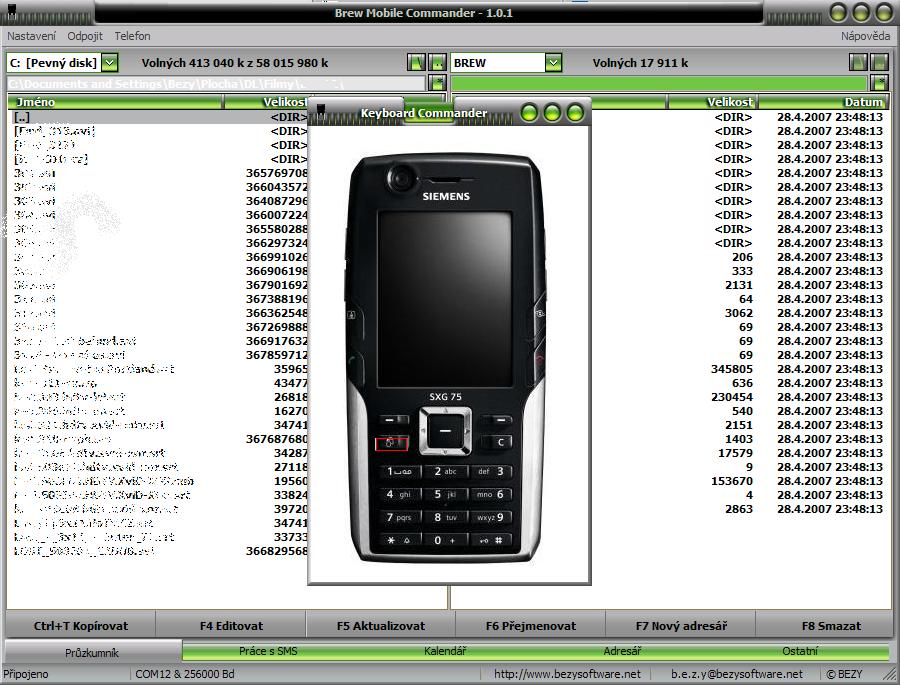
Task: Sort left panel by the Jméno column header
Action: point(114,102)
